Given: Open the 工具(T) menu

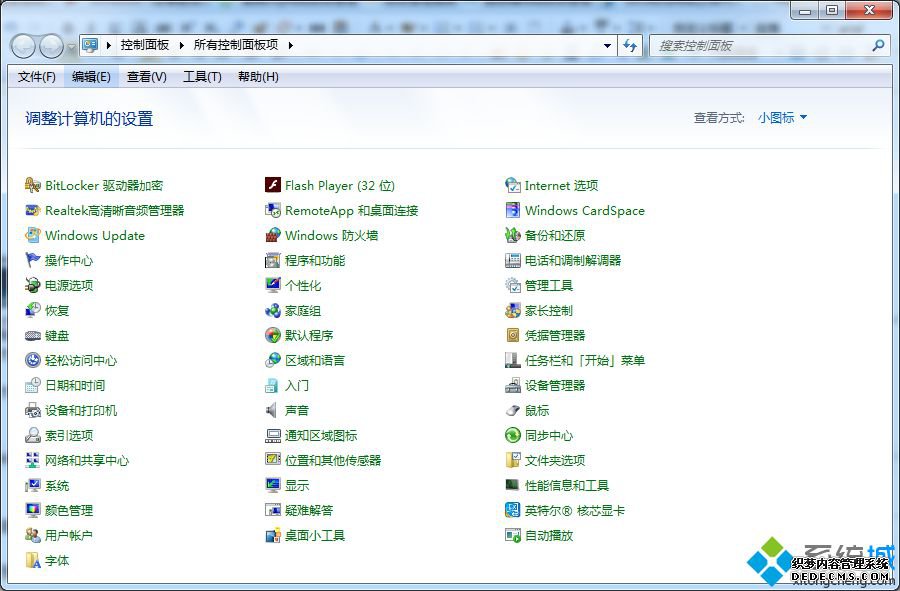Looking at the screenshot, I should (202, 77).
